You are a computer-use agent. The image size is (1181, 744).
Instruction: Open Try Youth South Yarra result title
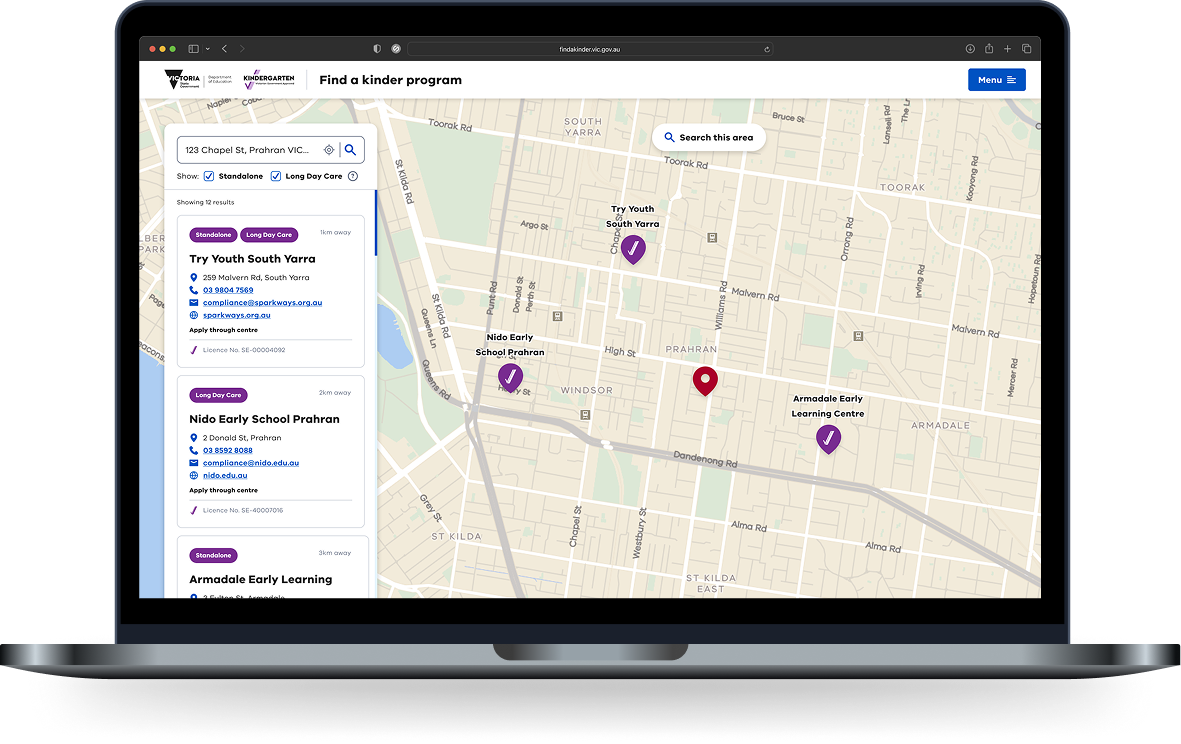pos(252,259)
